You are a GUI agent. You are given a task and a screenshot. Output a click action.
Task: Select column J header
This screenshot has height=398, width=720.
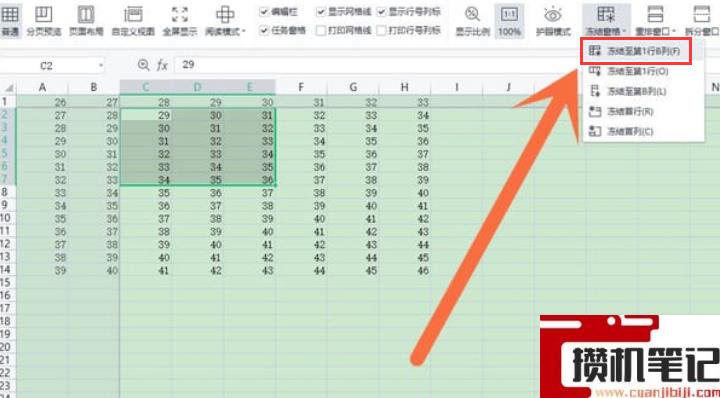508,87
